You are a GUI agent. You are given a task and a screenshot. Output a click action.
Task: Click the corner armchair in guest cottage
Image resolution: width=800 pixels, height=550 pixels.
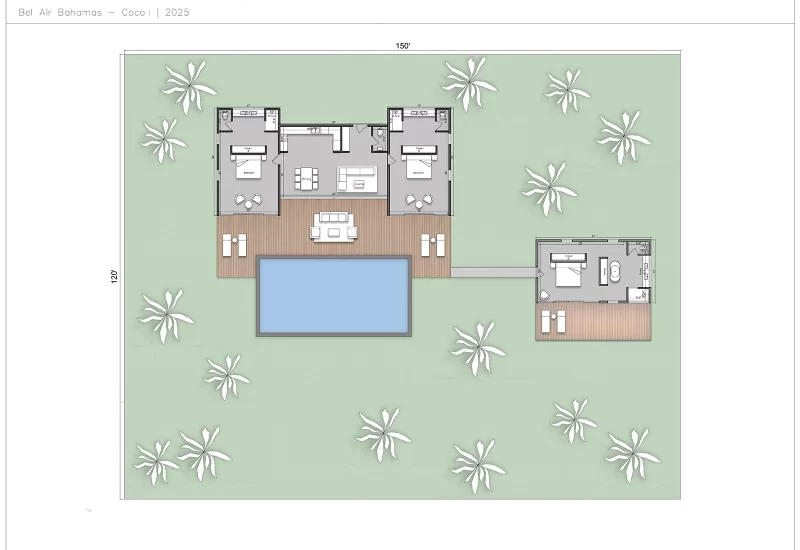[x=546, y=295]
